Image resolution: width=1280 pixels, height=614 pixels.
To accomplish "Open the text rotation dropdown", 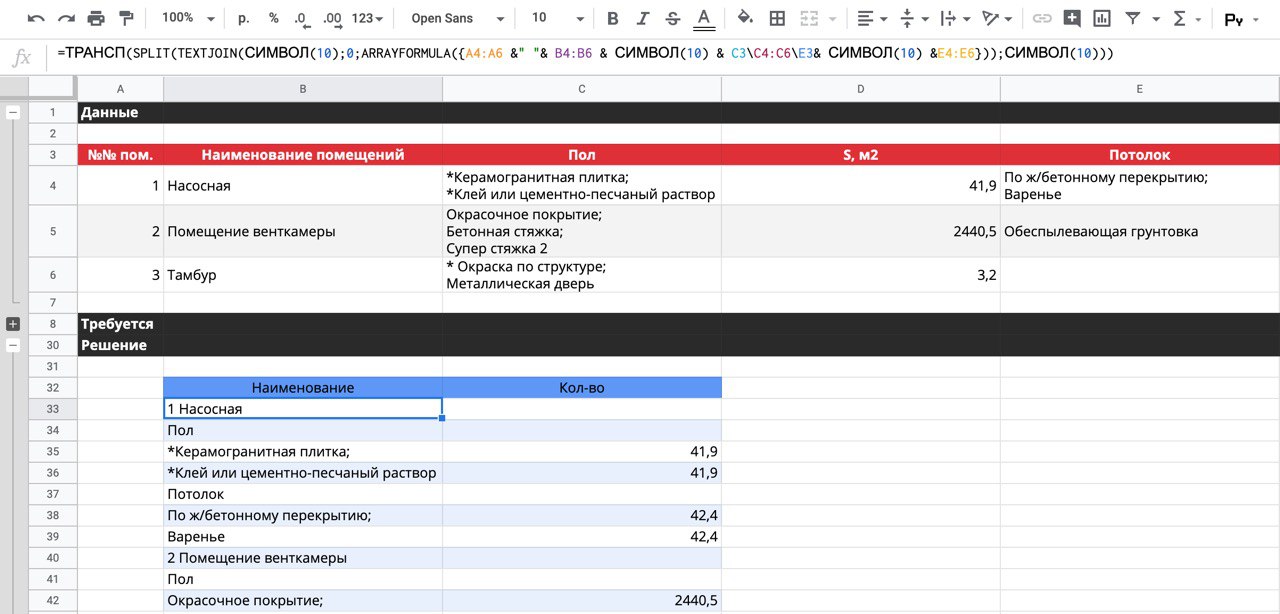I will [997, 18].
